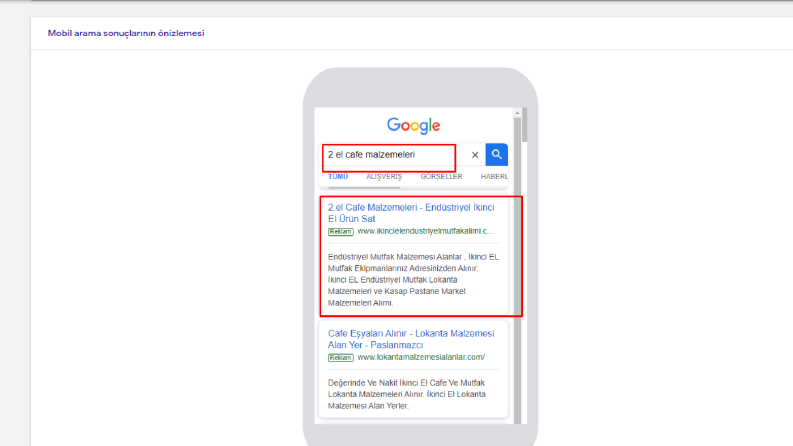Click the Reklam badge of second ad
This screenshot has width=793, height=446.
coord(340,358)
